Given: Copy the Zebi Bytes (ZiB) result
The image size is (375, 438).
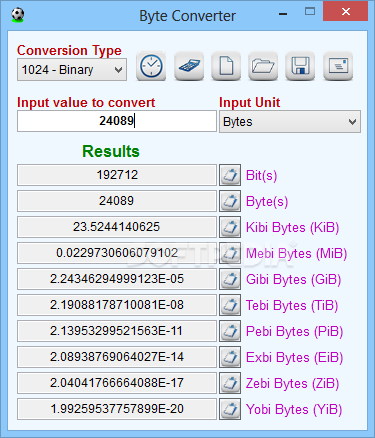Looking at the screenshot, I should (x=230, y=383).
